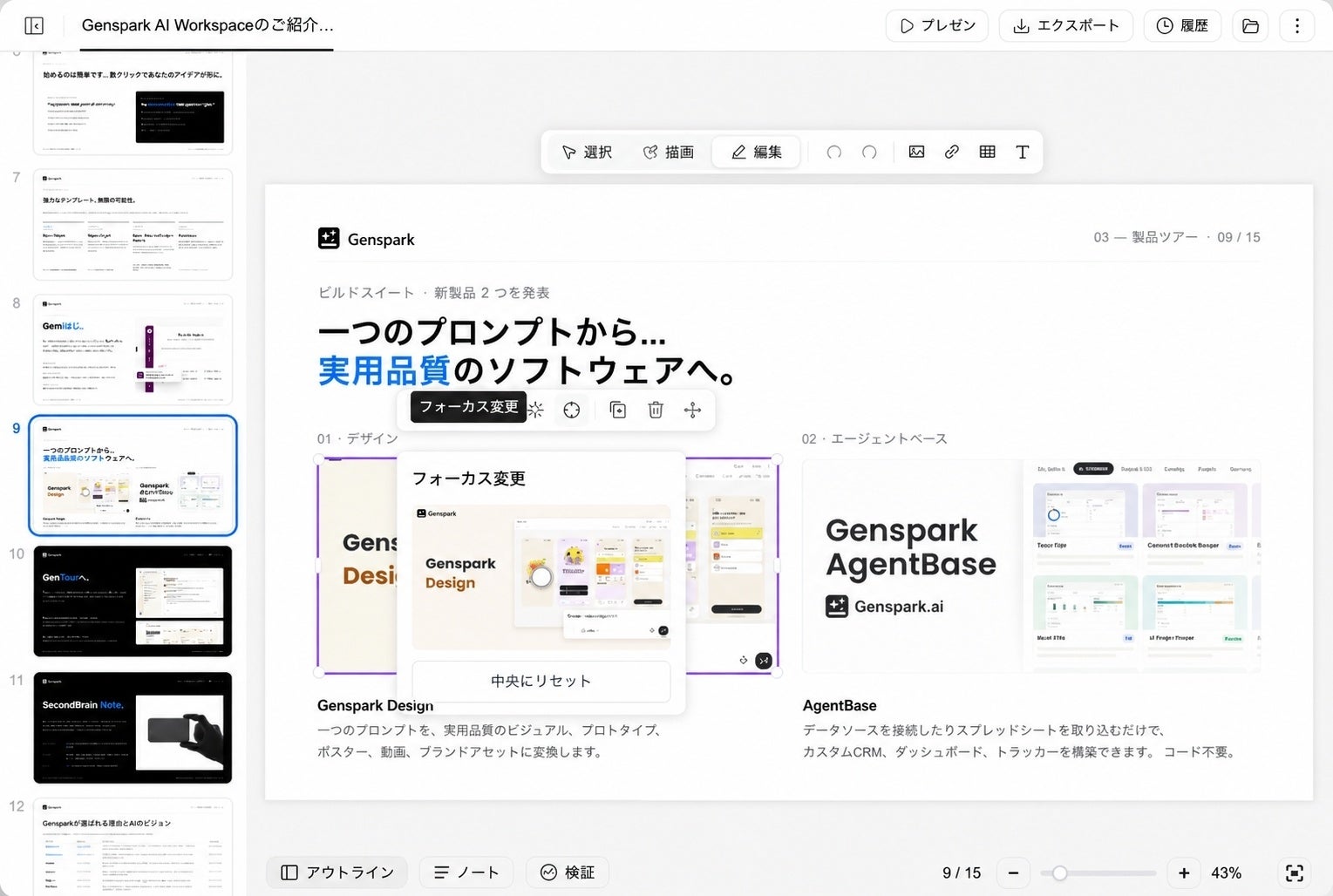Switch to the 編集 edit mode
The height and width of the screenshot is (896, 1333).
pos(756,152)
